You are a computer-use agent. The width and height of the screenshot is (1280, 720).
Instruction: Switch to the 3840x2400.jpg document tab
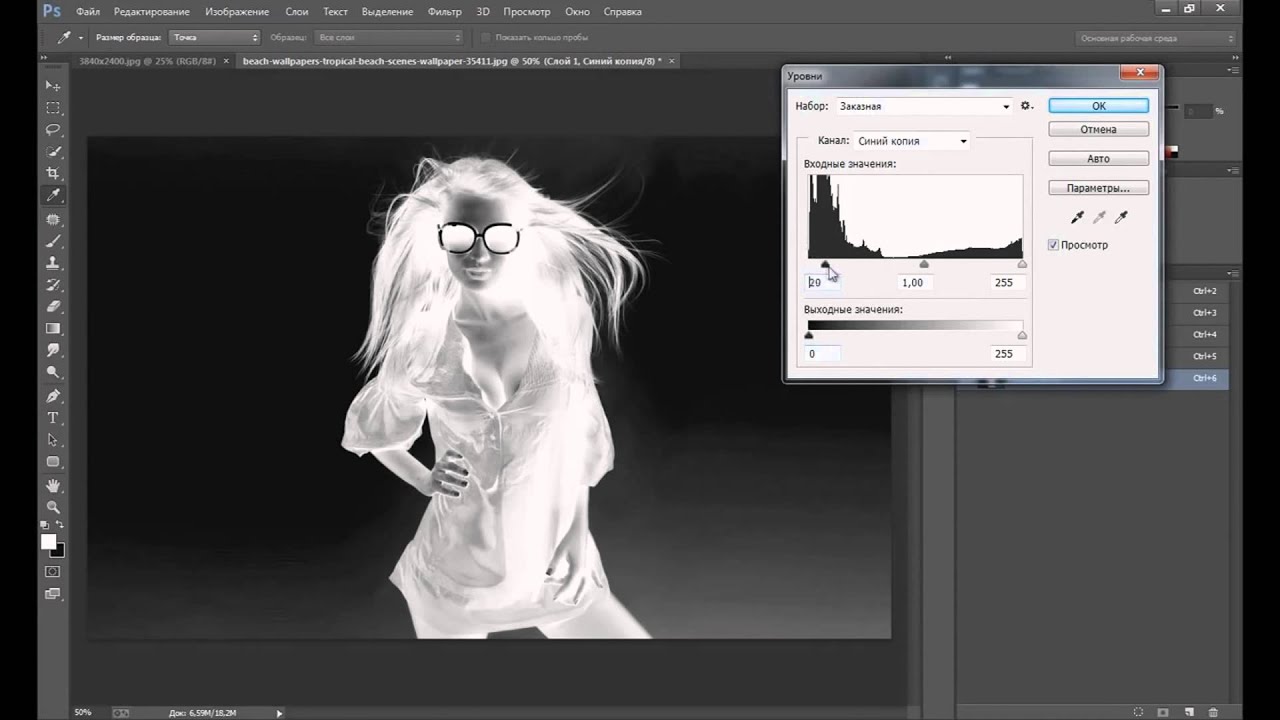pyautogui.click(x=147, y=61)
